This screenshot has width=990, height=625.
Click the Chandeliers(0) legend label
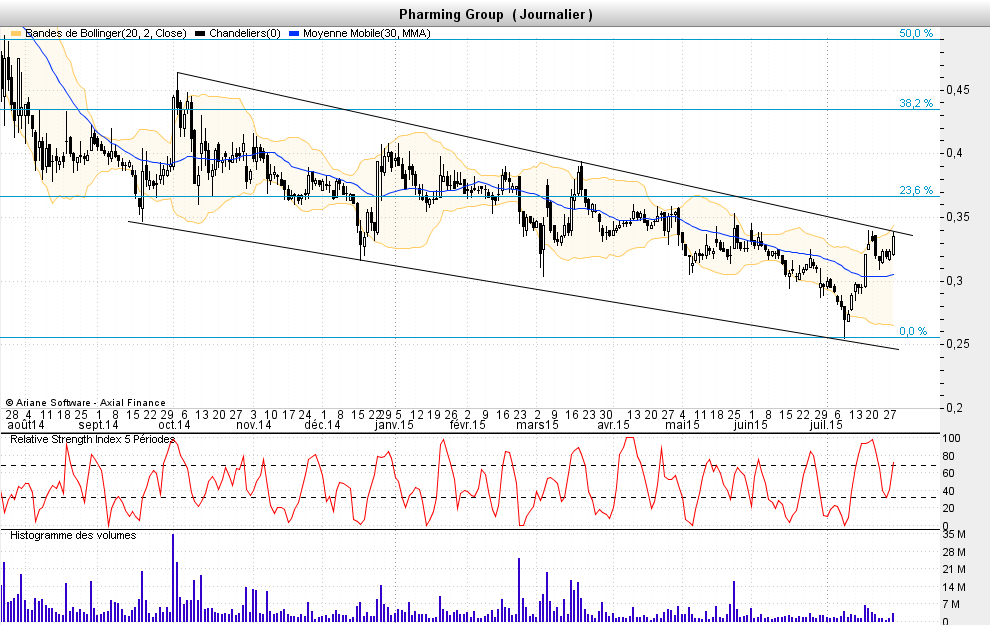[244, 33]
